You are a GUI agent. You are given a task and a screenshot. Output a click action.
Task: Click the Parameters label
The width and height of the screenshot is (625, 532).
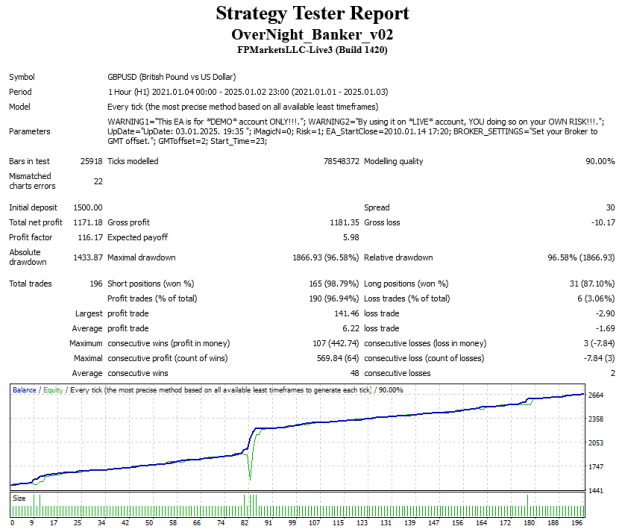click(x=29, y=132)
